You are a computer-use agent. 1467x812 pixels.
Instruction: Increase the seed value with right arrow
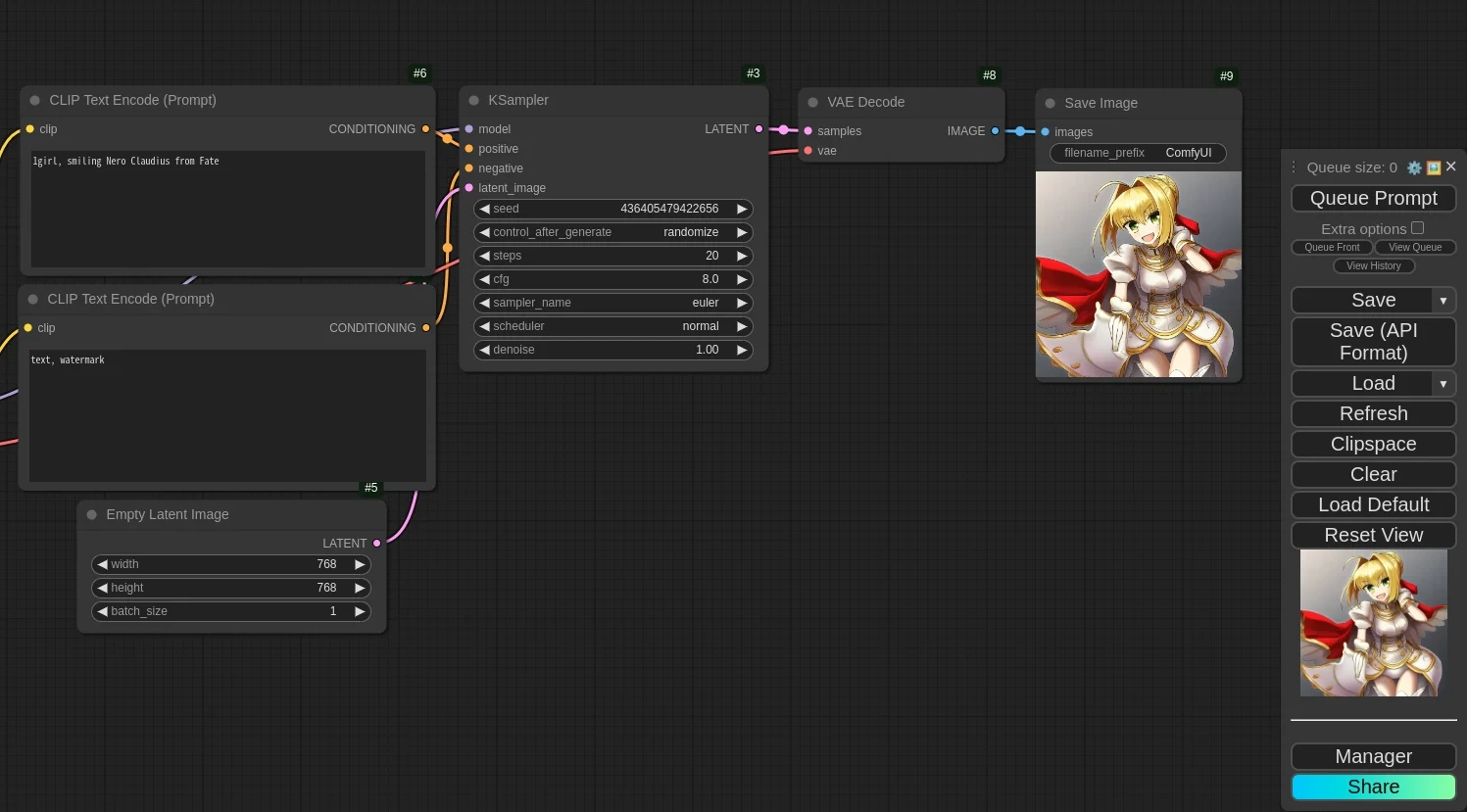click(x=742, y=209)
